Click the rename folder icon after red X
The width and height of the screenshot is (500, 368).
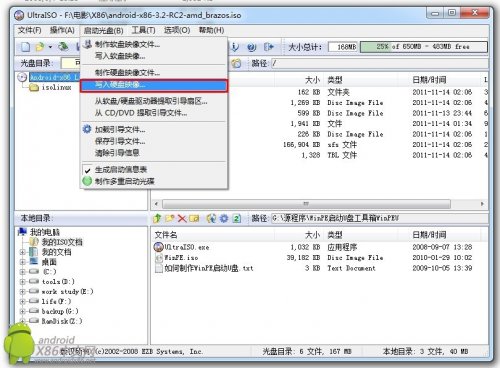[194, 218]
